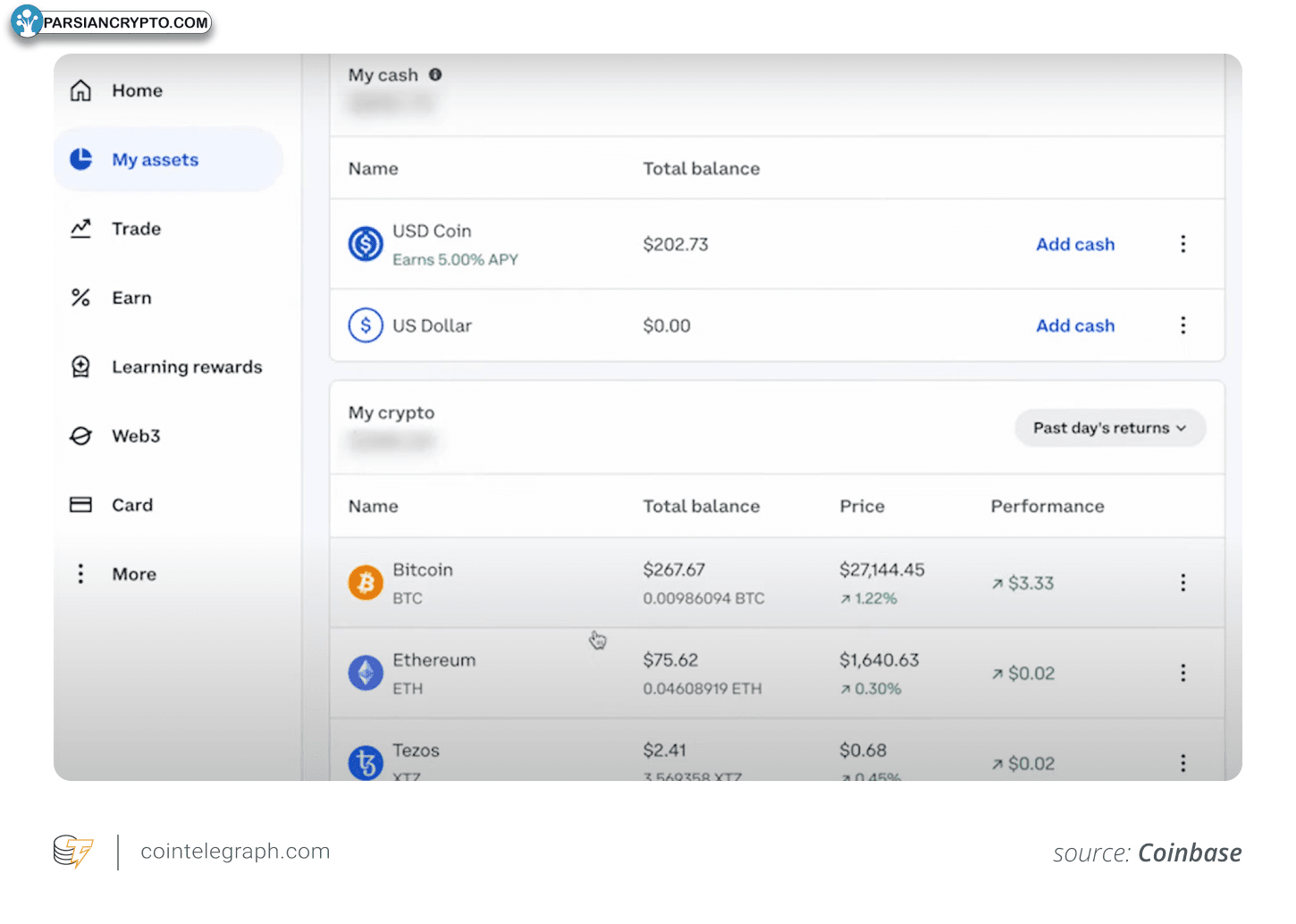This screenshot has height=924, width=1296.
Task: Click the US Dollar sign icon
Action: pos(366,325)
